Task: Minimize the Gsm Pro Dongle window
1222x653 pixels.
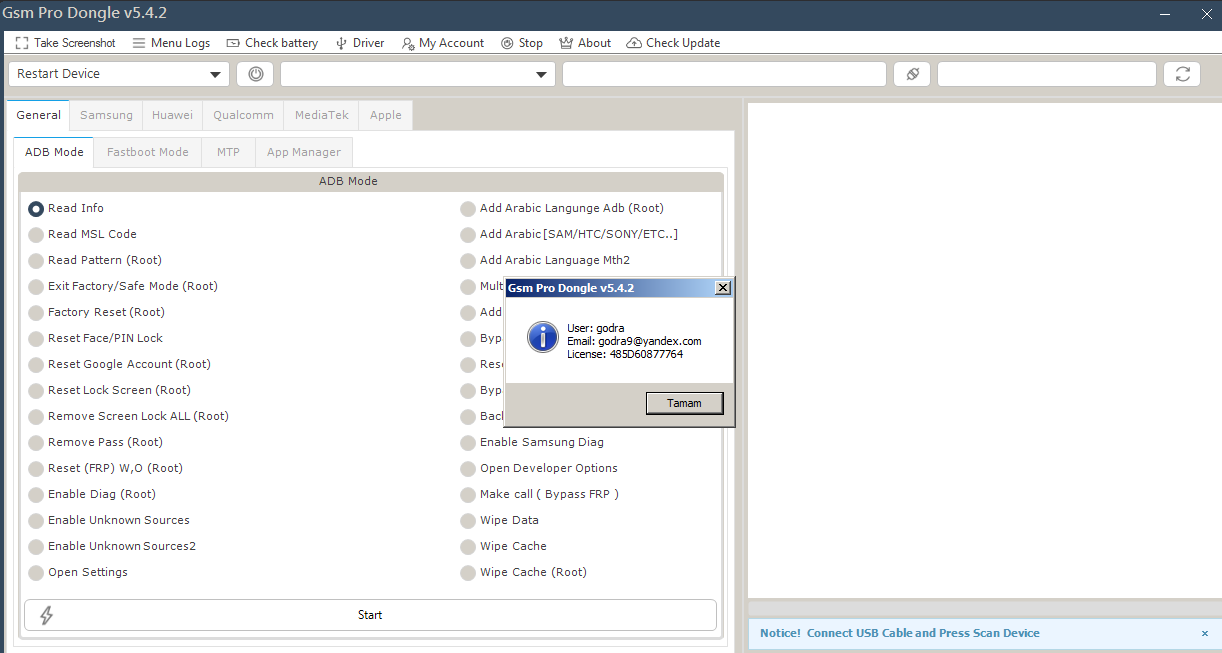Action: 1165,13
